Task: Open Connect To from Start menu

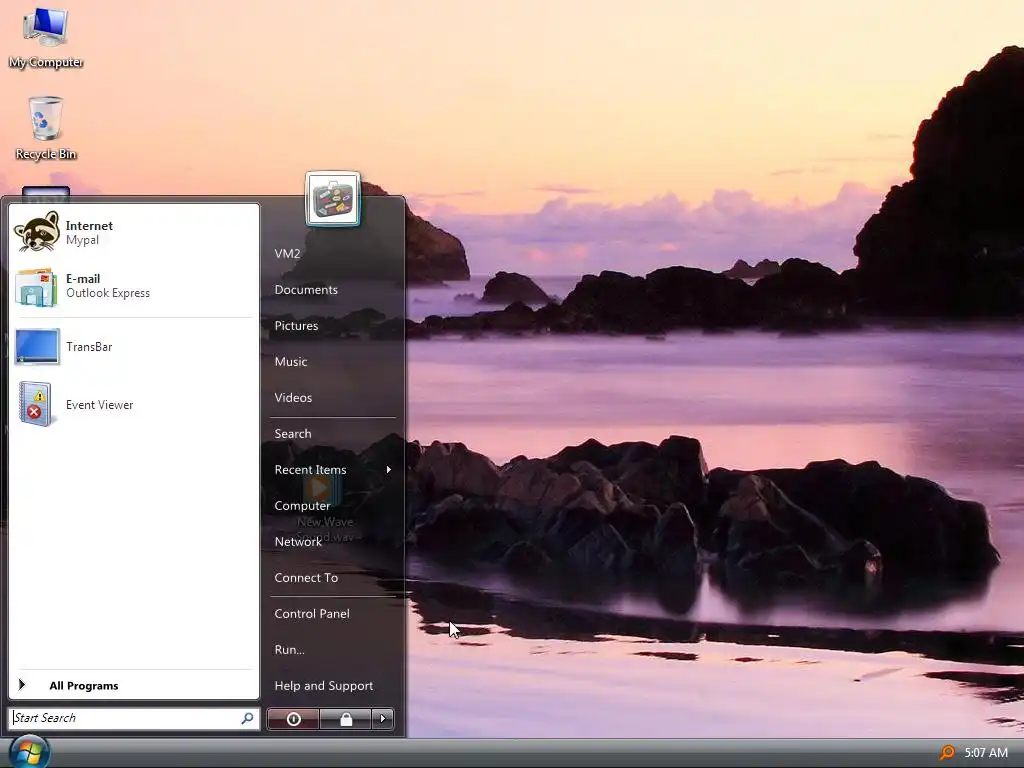Action: 306,577
